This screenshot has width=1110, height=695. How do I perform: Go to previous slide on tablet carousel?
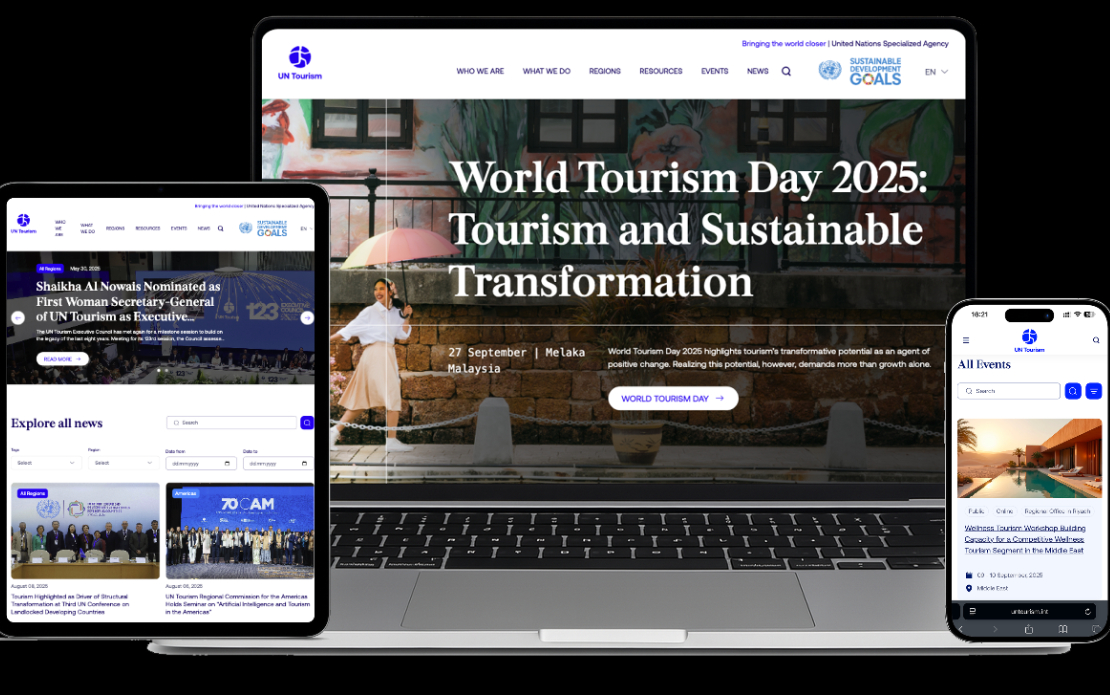tap(18, 318)
